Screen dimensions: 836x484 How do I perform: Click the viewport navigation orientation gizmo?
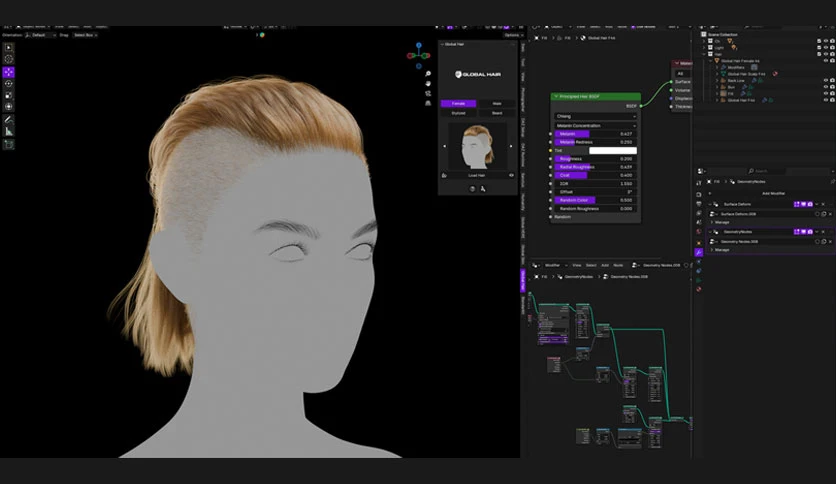[419, 55]
